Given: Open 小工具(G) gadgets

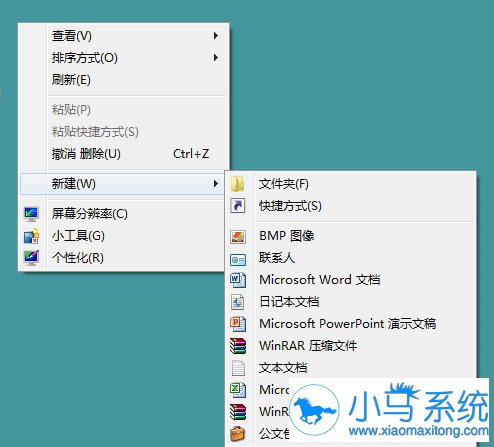Looking at the screenshot, I should (x=122, y=236).
